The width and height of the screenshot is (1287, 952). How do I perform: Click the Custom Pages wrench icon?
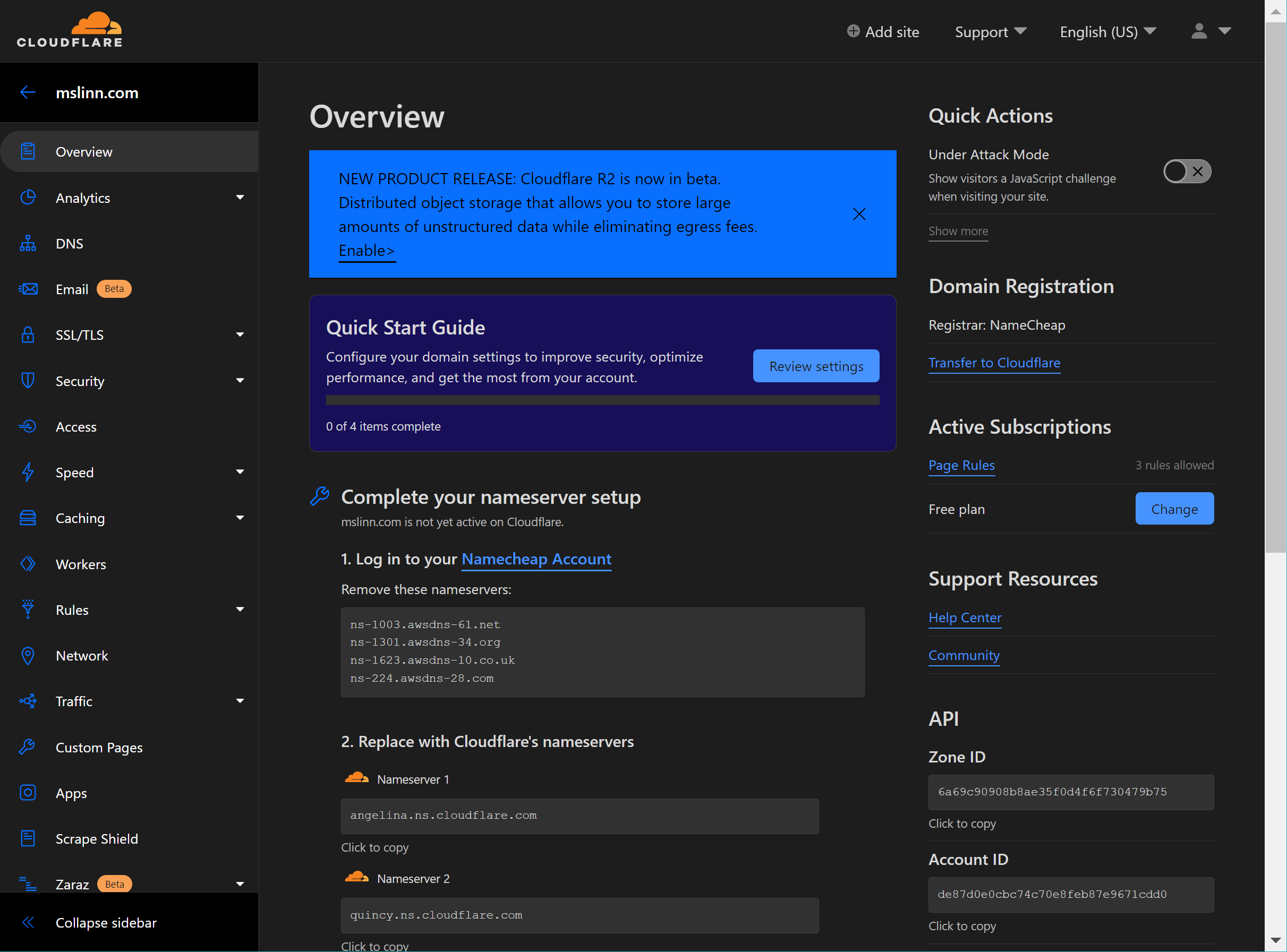28,748
